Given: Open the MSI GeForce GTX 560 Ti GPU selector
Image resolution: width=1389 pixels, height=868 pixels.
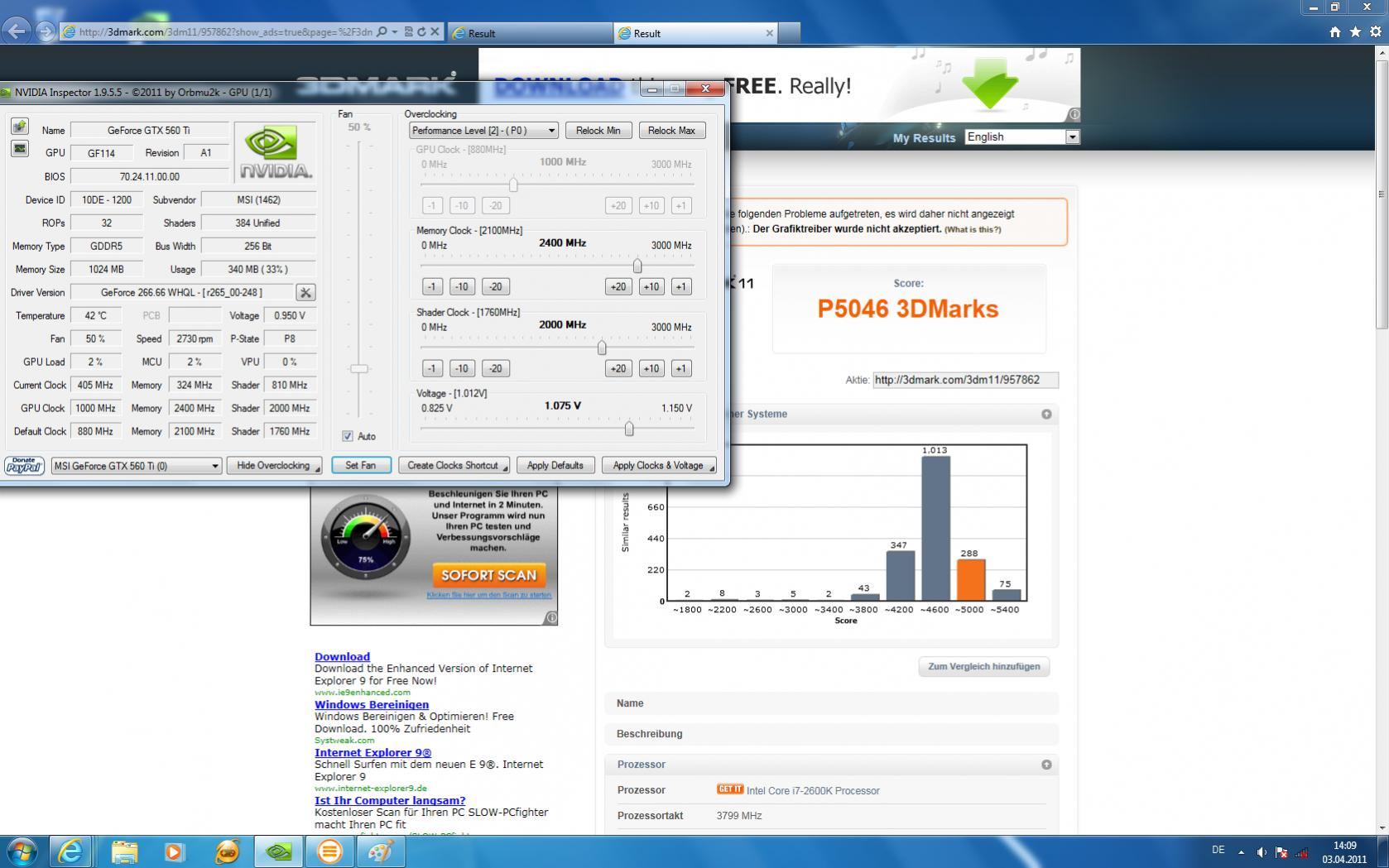Looking at the screenshot, I should point(137,466).
